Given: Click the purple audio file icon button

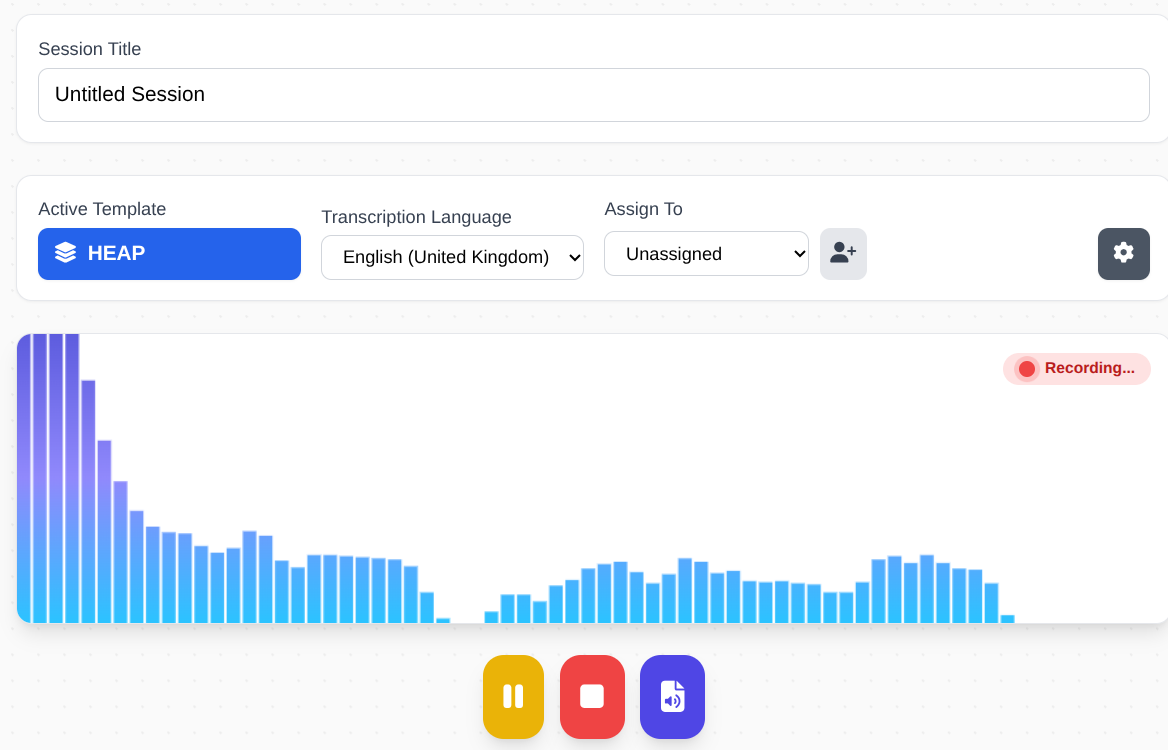Looking at the screenshot, I should coord(672,697).
